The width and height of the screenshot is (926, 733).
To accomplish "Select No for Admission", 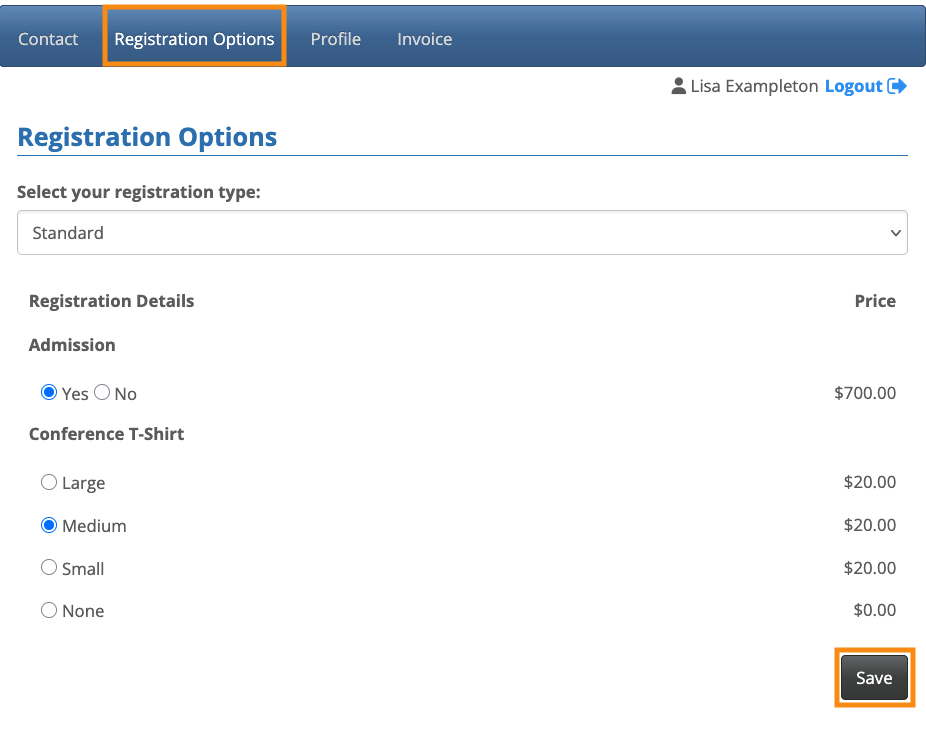I will [x=102, y=393].
